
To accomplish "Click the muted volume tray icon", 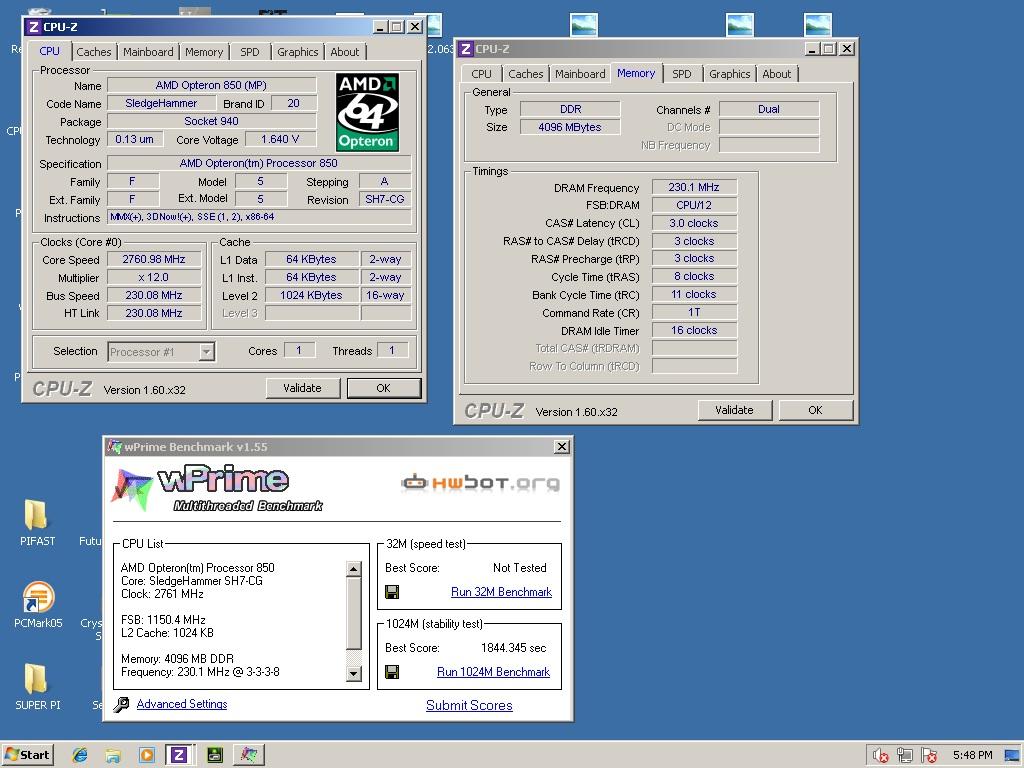I will tap(880, 756).
